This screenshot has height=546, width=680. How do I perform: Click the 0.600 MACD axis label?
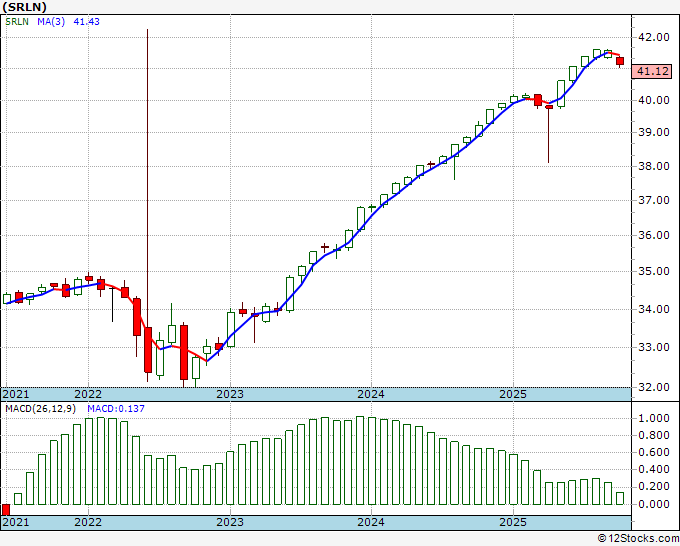[x=654, y=452]
